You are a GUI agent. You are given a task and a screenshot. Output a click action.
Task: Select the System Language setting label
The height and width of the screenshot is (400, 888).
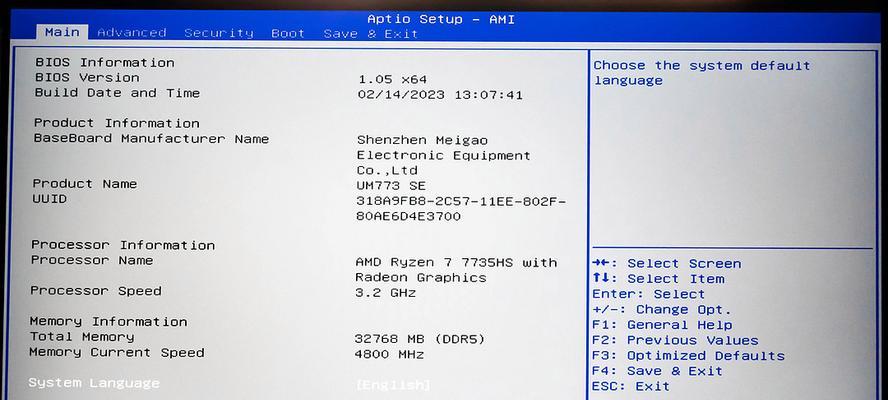pyautogui.click(x=94, y=383)
